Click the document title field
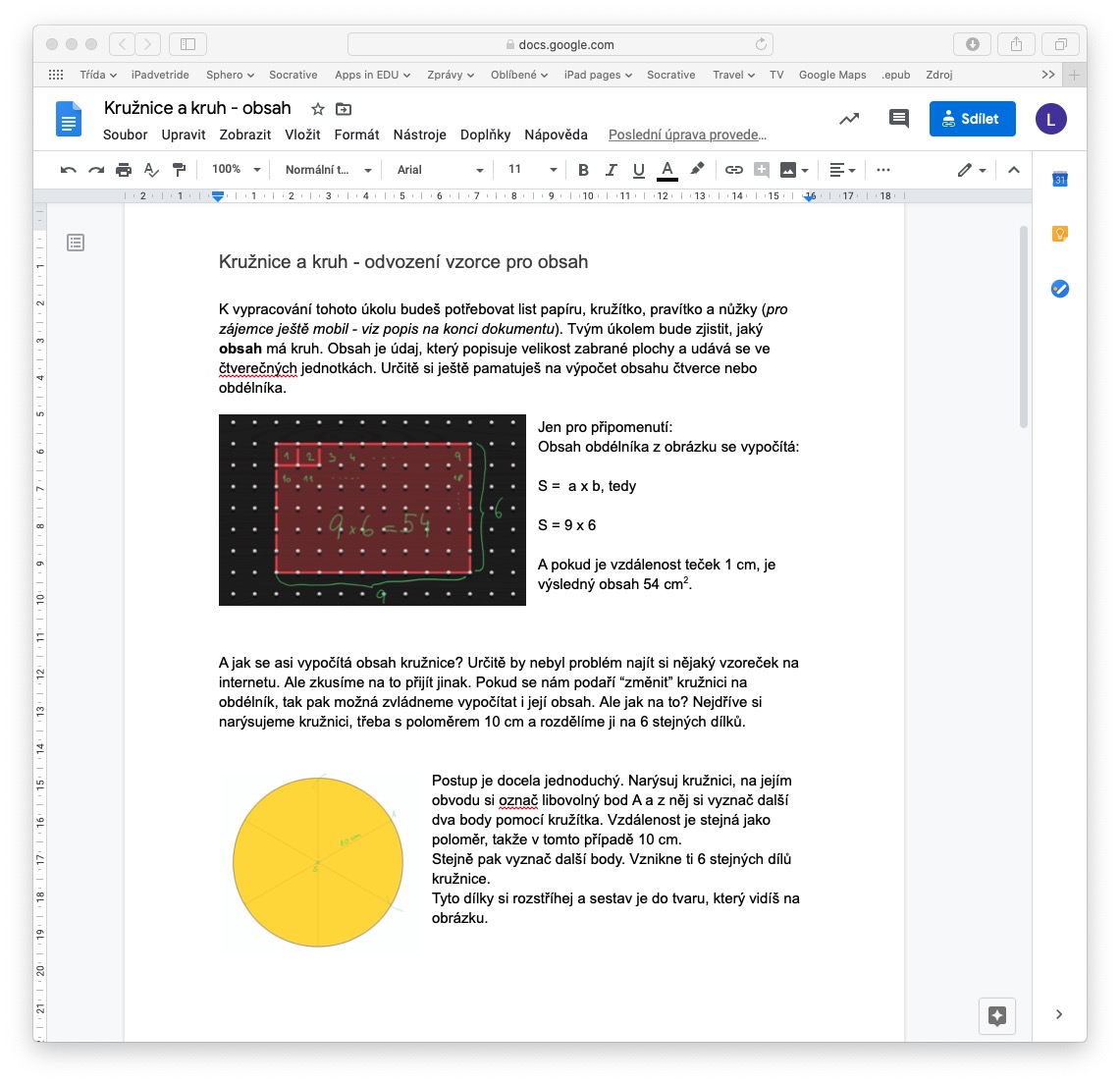The image size is (1120, 1083). pos(197,108)
